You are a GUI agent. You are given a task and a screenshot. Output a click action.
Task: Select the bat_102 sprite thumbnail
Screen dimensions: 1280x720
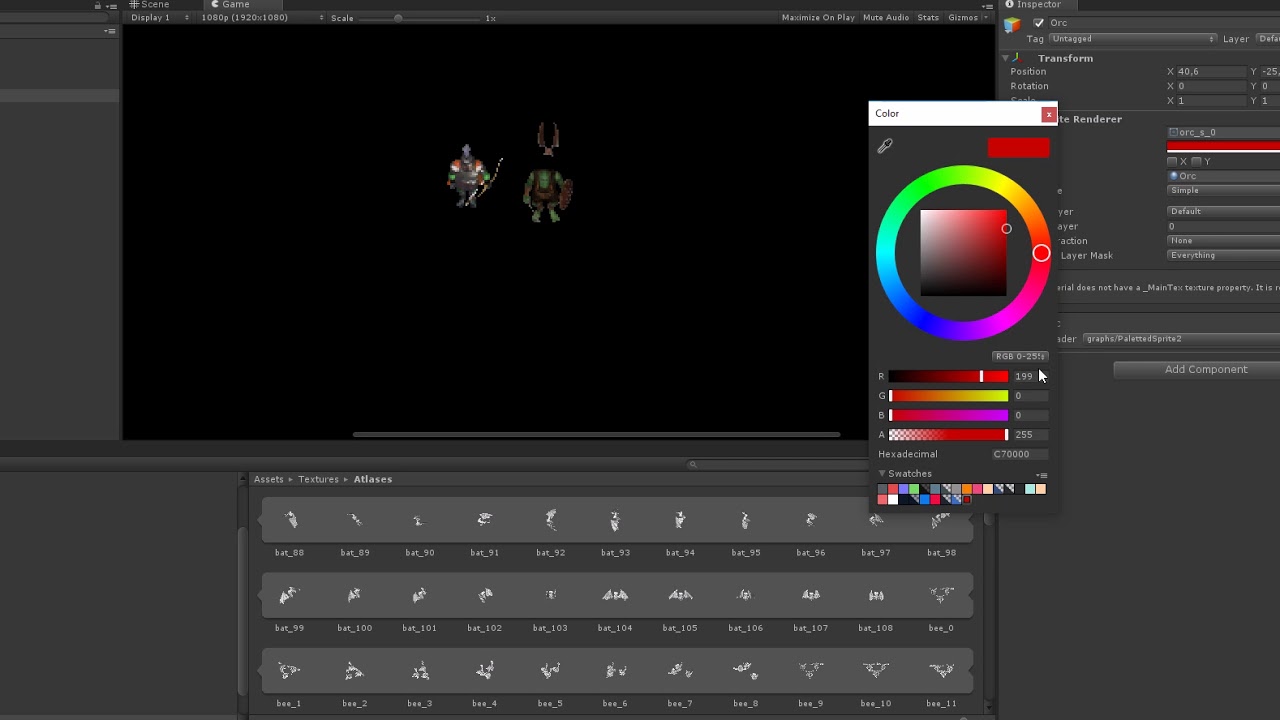pos(485,595)
